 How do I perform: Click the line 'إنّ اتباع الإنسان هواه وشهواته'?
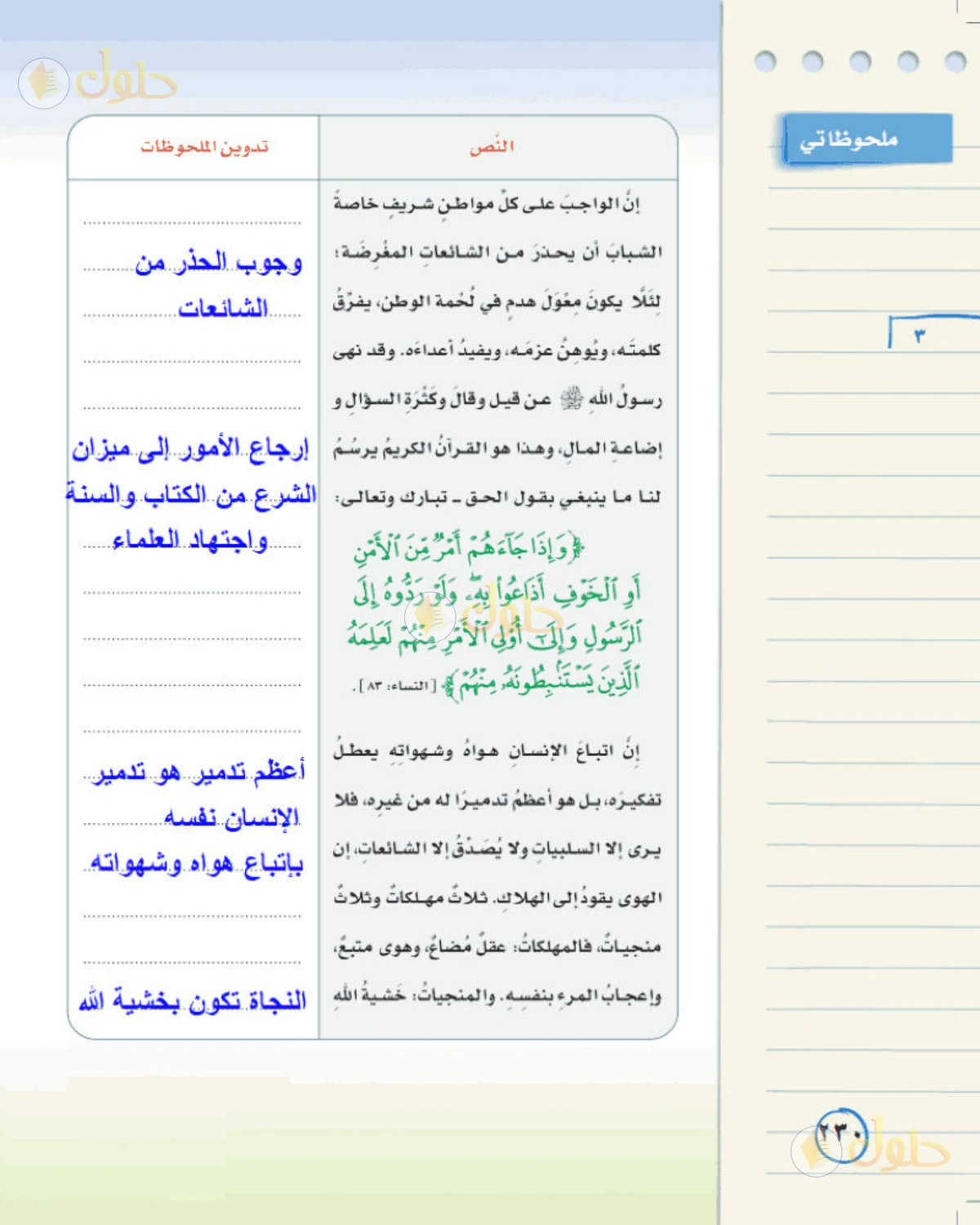(x=487, y=751)
